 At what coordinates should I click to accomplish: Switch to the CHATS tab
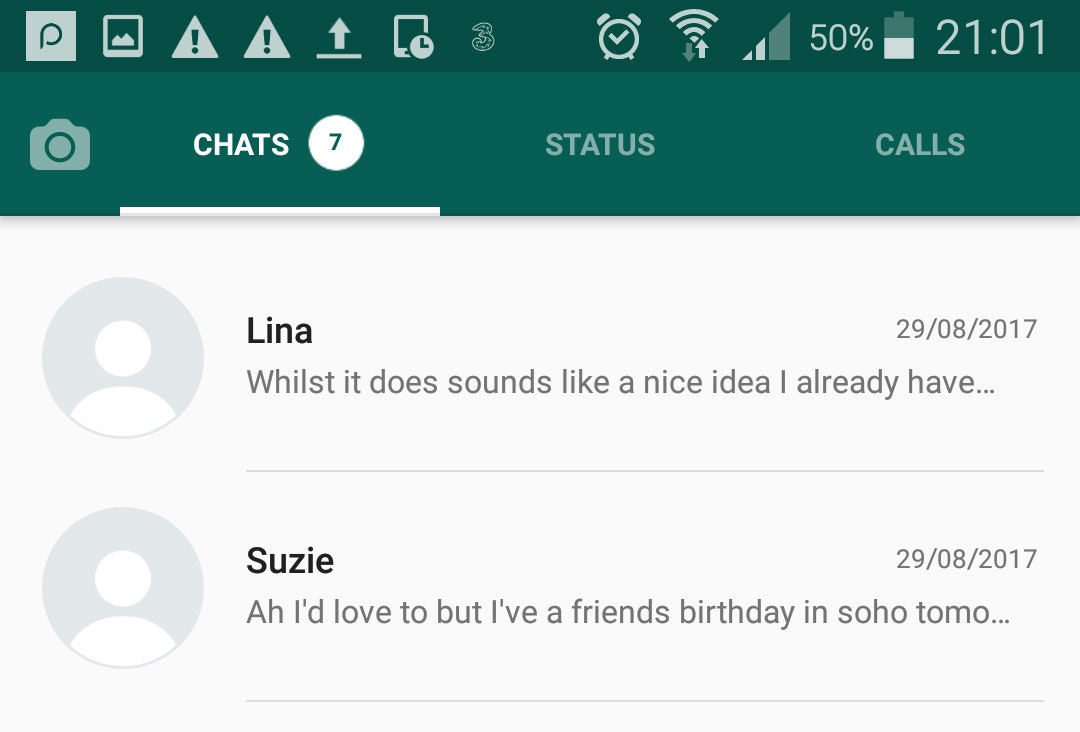[x=241, y=145]
